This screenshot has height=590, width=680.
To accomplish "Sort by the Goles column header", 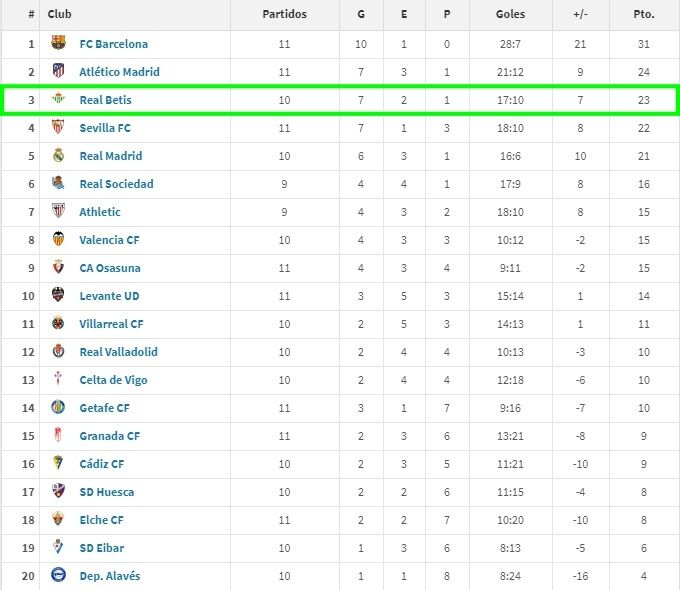I will (510, 15).
